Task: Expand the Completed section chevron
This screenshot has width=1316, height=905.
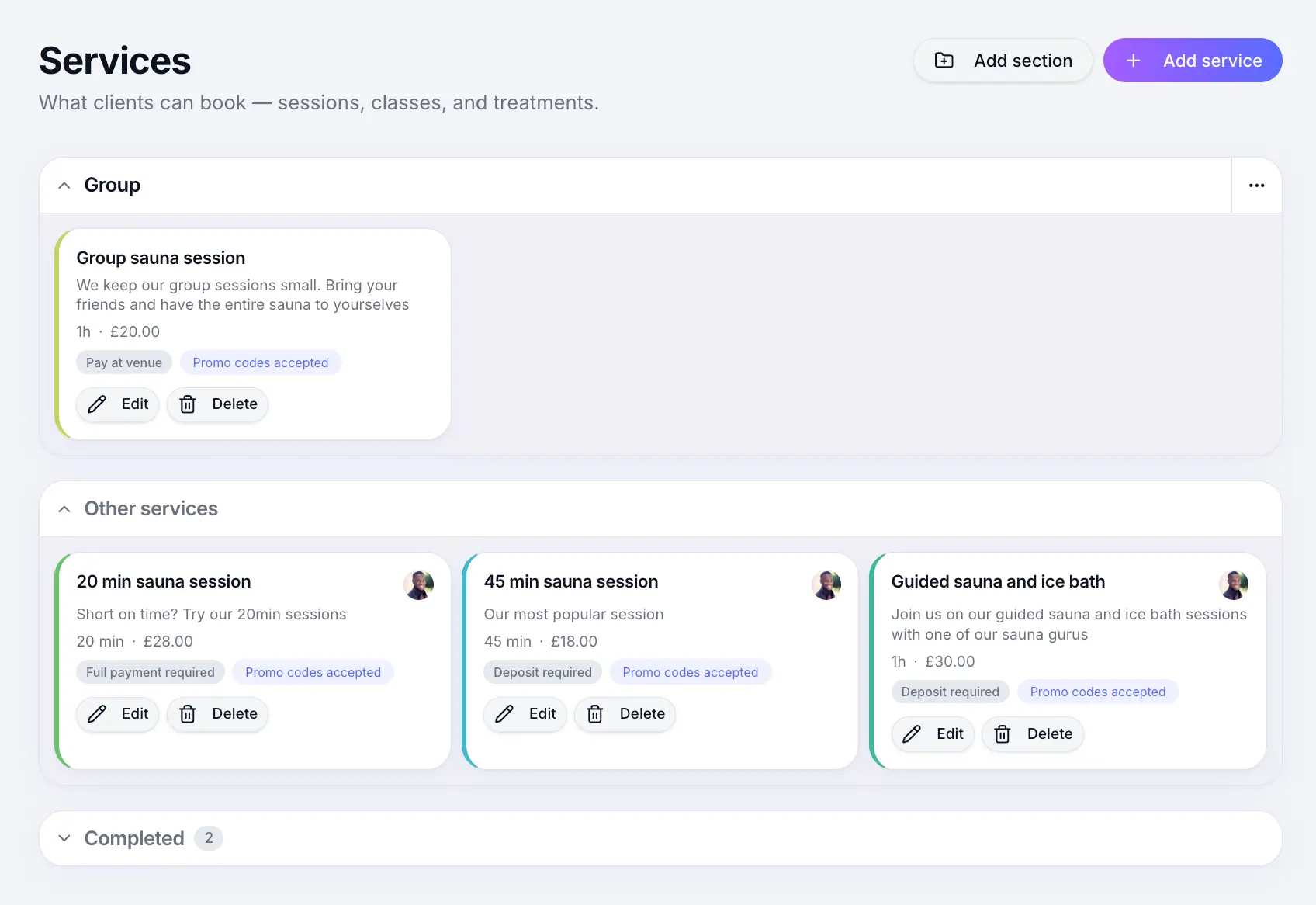Action: 64,838
